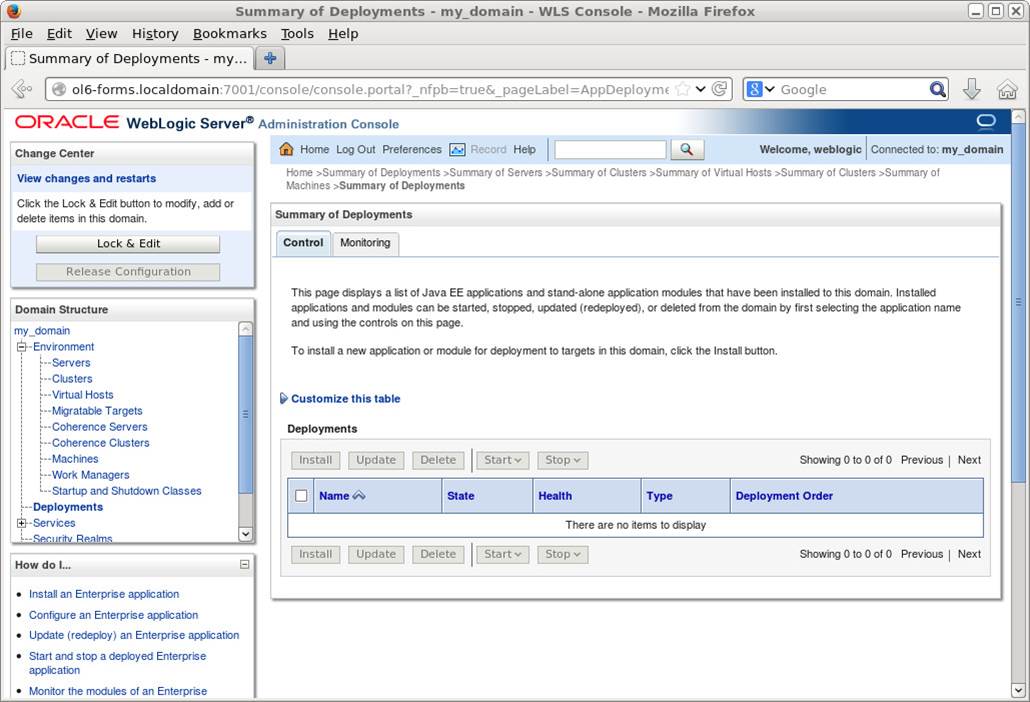Collapse the How do I panel
The height and width of the screenshot is (702, 1030).
tap(245, 565)
